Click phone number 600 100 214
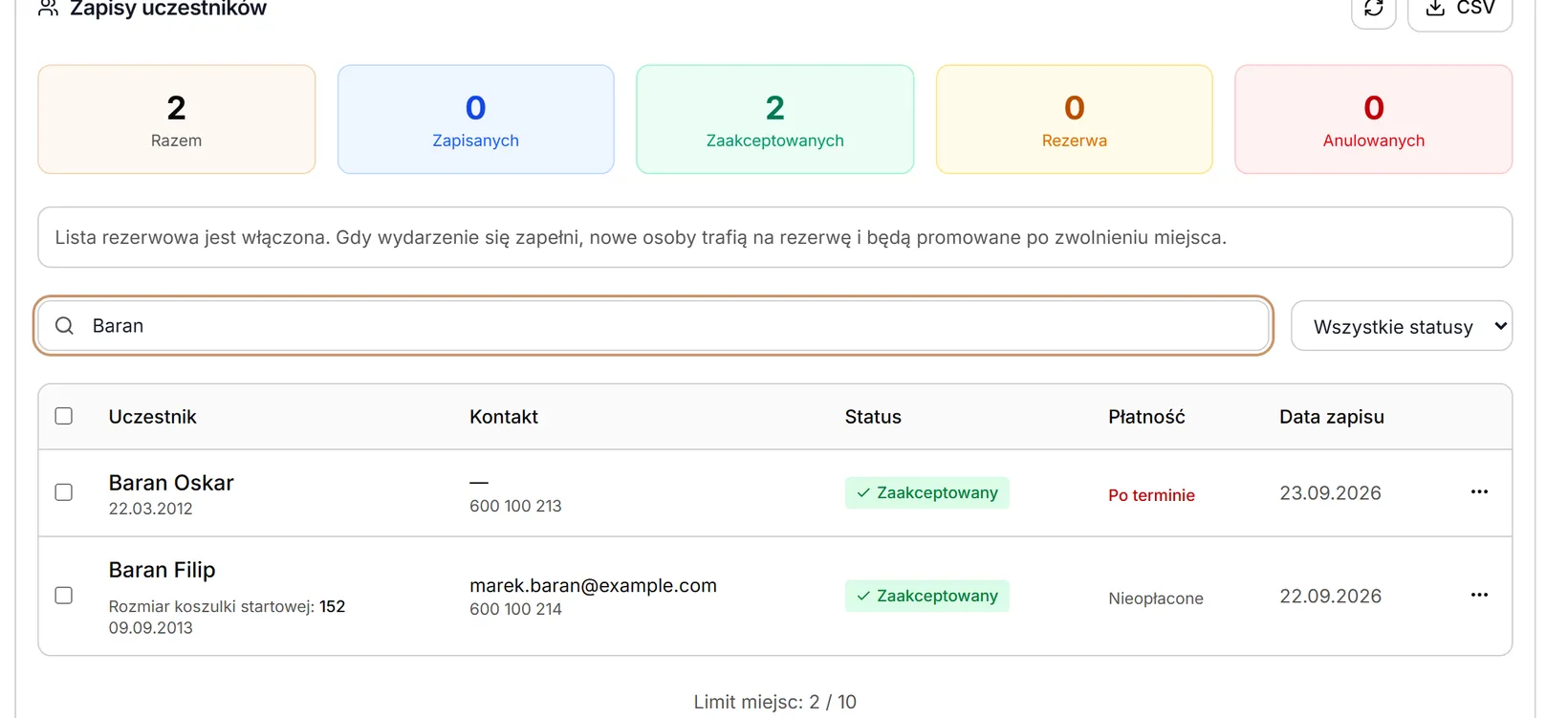 (515, 609)
